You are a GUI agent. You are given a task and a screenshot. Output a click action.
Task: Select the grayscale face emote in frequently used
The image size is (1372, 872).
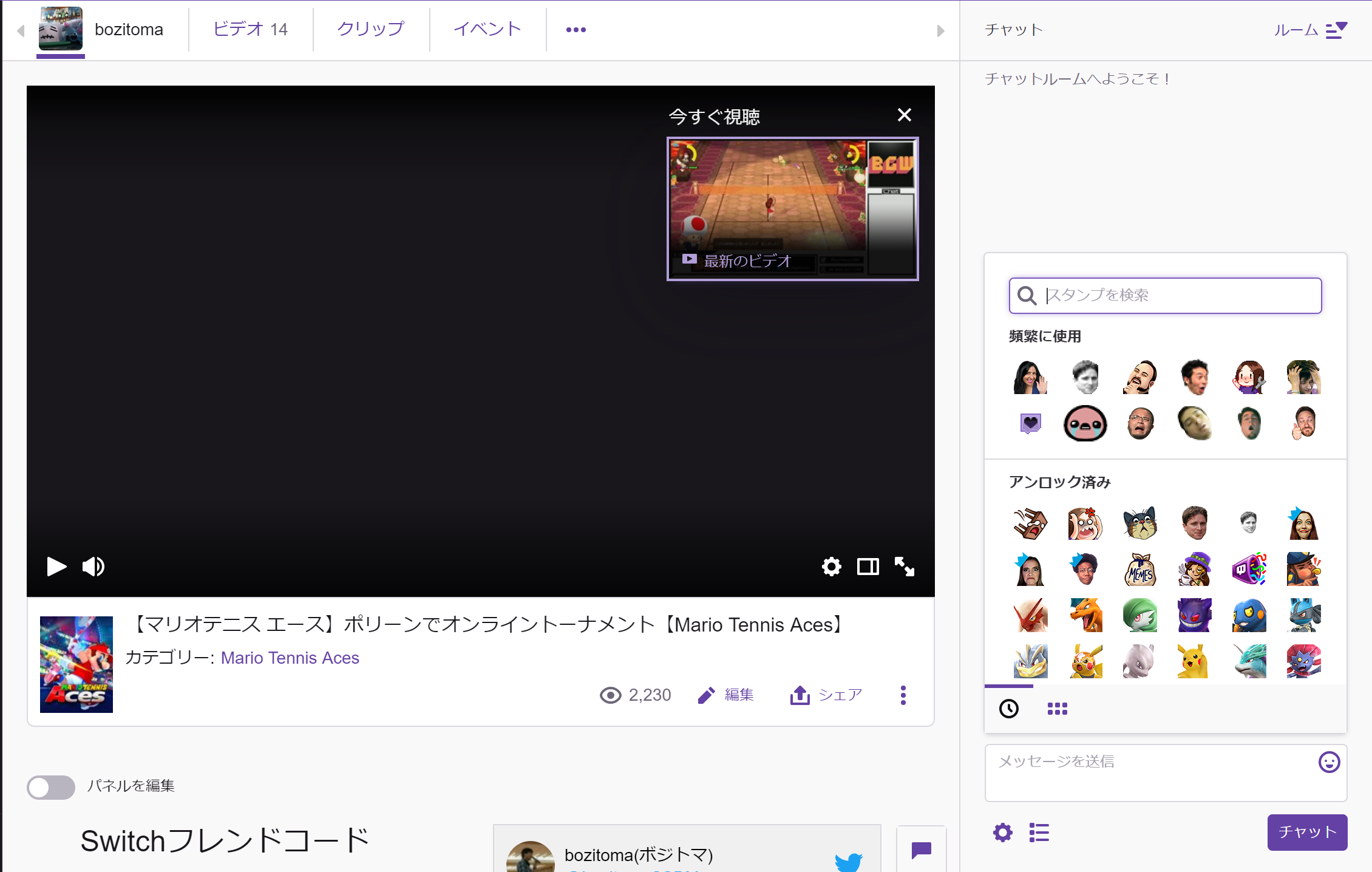(x=1085, y=376)
